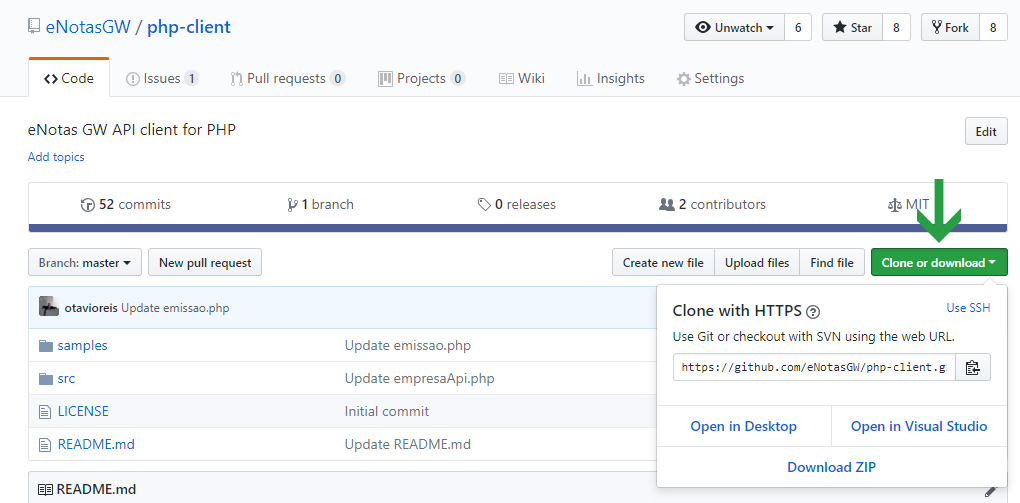Open the eNotasGW organization link

click(x=88, y=27)
